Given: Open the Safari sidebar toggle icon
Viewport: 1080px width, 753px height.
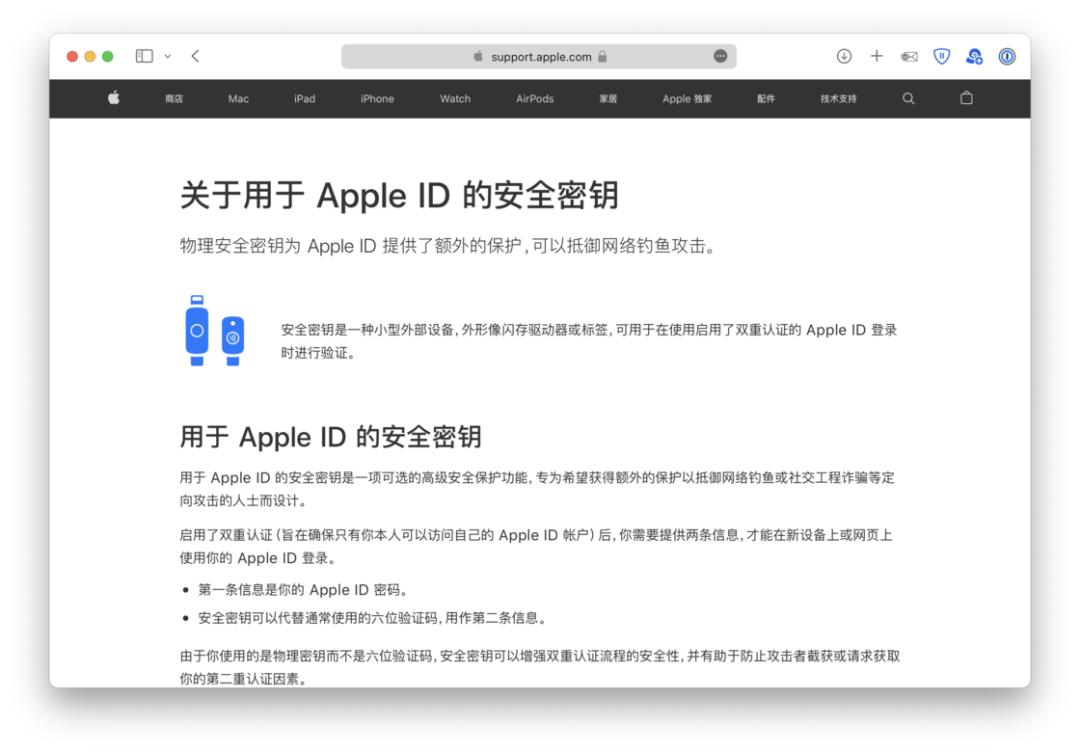Looking at the screenshot, I should [144, 56].
